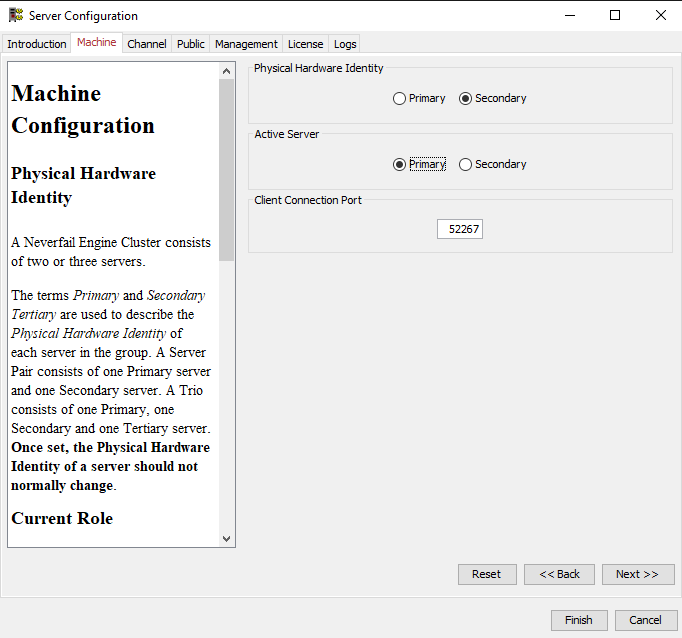Proceed with the Next >> button
The width and height of the screenshot is (682, 638).
pyautogui.click(x=638, y=575)
